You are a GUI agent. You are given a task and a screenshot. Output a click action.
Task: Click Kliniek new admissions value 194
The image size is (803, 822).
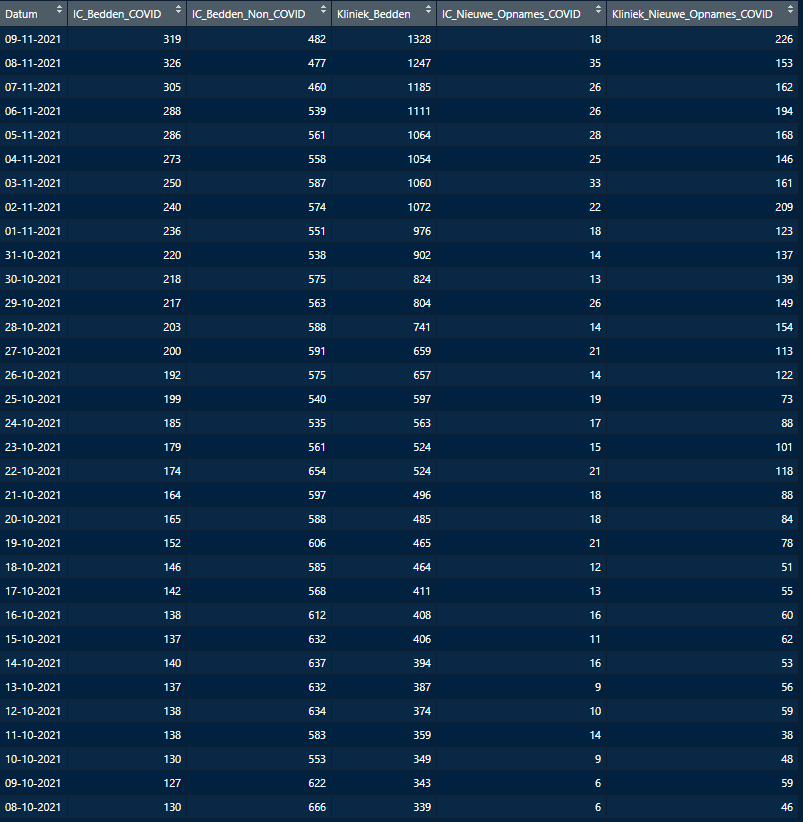click(x=784, y=111)
